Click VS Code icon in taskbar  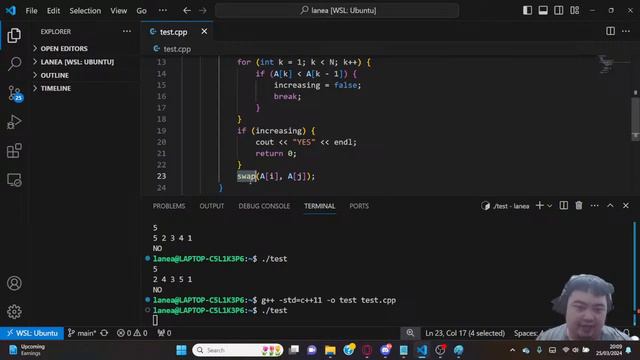422,350
